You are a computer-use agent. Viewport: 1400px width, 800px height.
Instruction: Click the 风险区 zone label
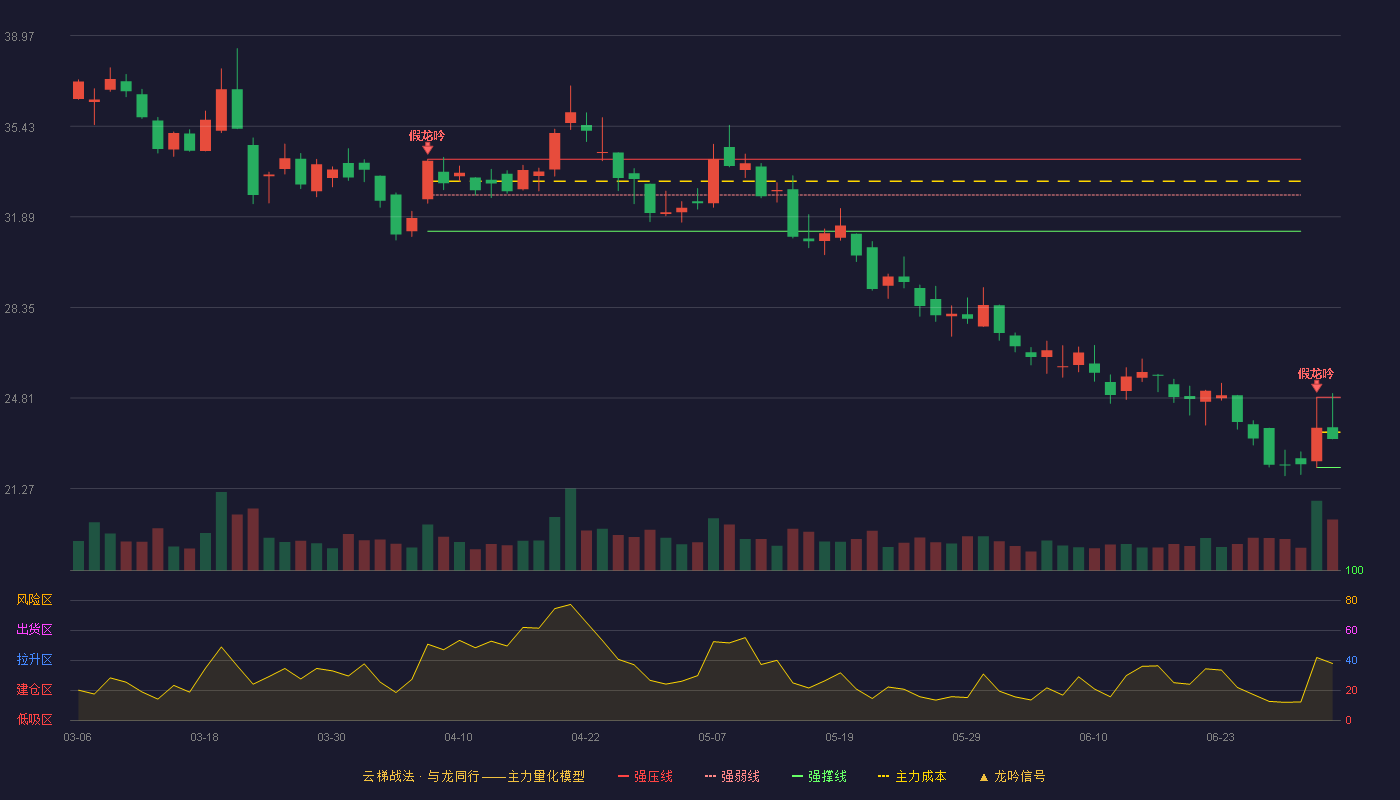tap(34, 600)
